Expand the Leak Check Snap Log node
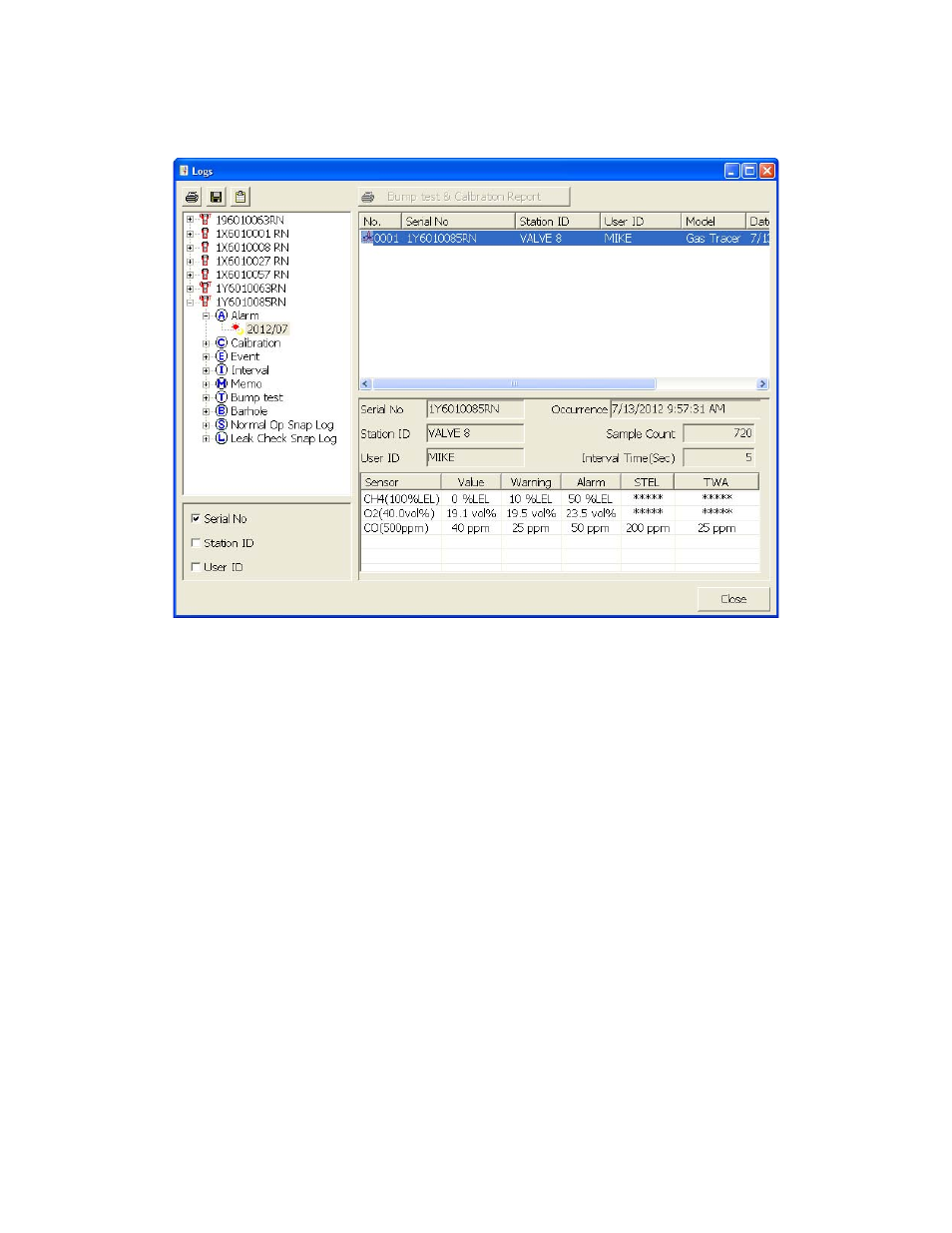This screenshot has height=1233, width=952. click(x=207, y=438)
